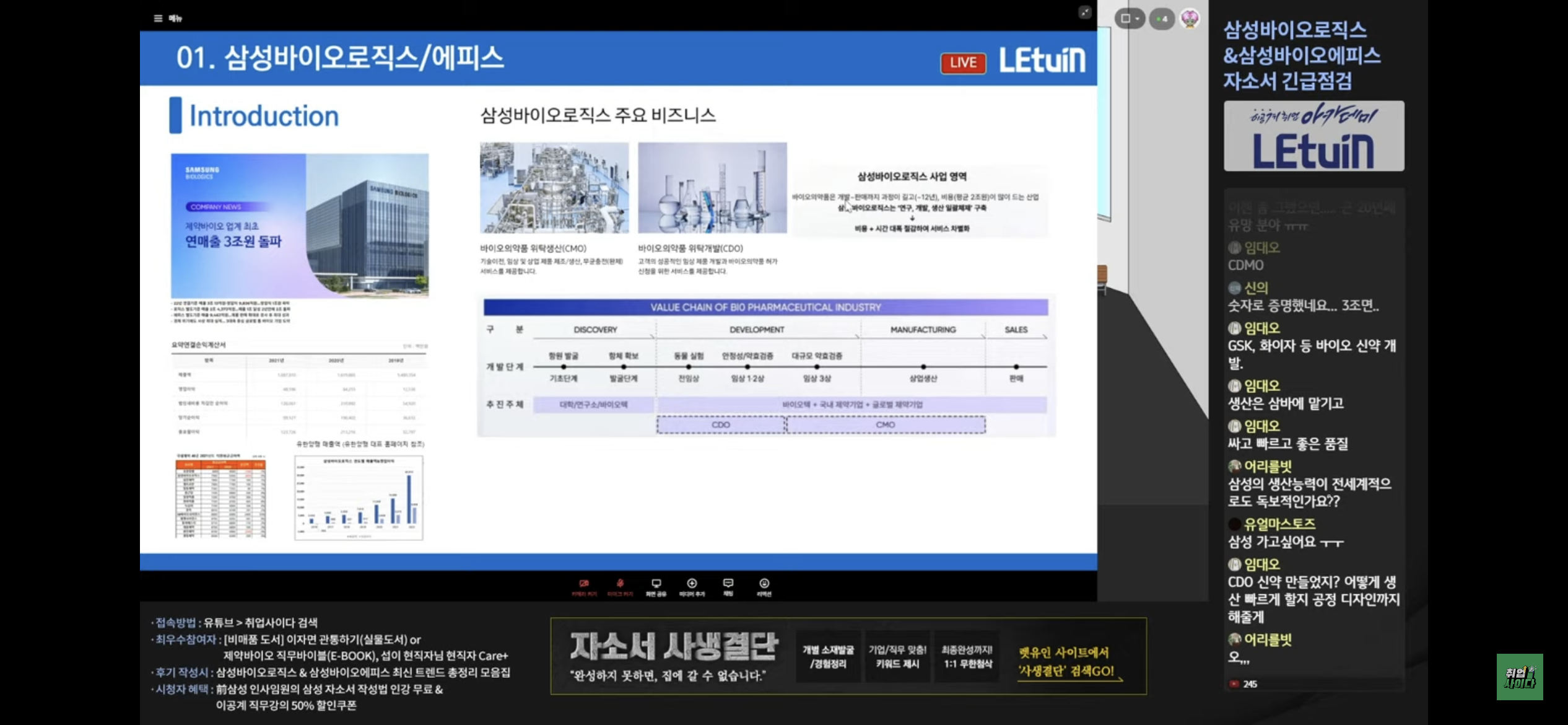Click the '시청자 혜택' info line
Viewport: 1568px width, 725px height.
tap(297, 697)
